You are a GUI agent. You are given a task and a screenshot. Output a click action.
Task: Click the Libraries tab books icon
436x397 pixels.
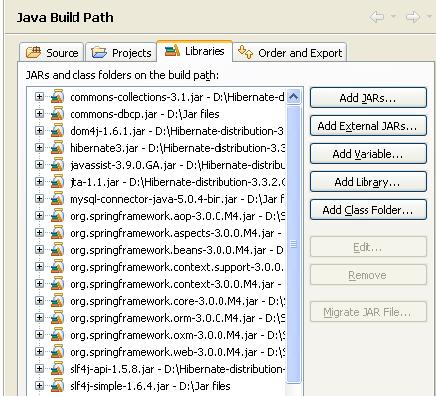point(172,51)
